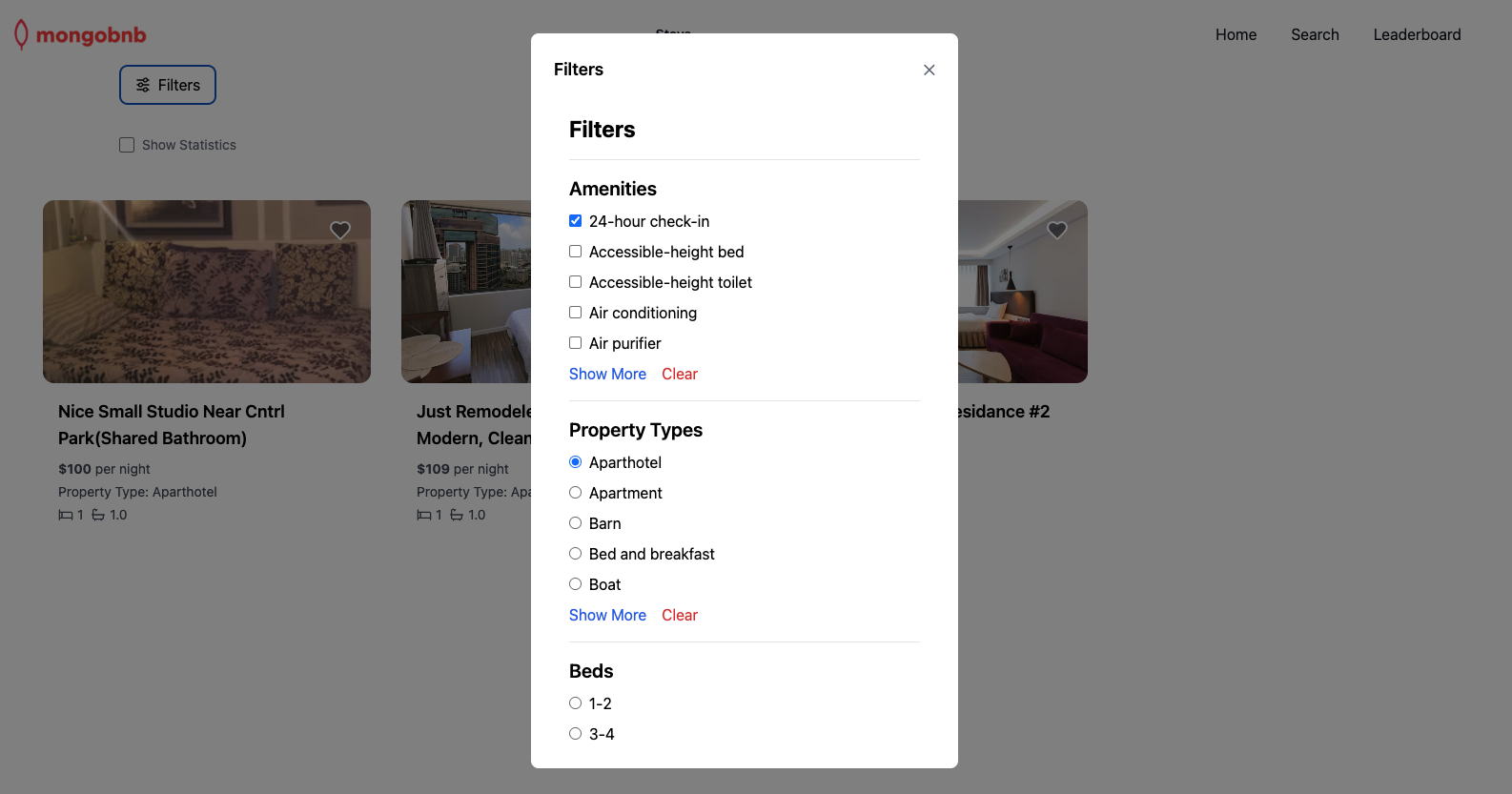Open the Nice Small Studio listing photo

[x=207, y=292]
